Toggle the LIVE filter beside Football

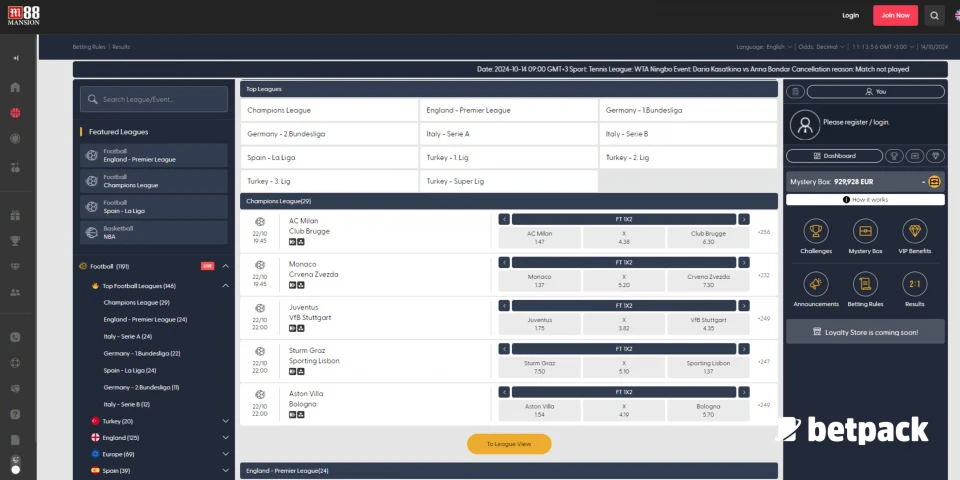[207, 266]
